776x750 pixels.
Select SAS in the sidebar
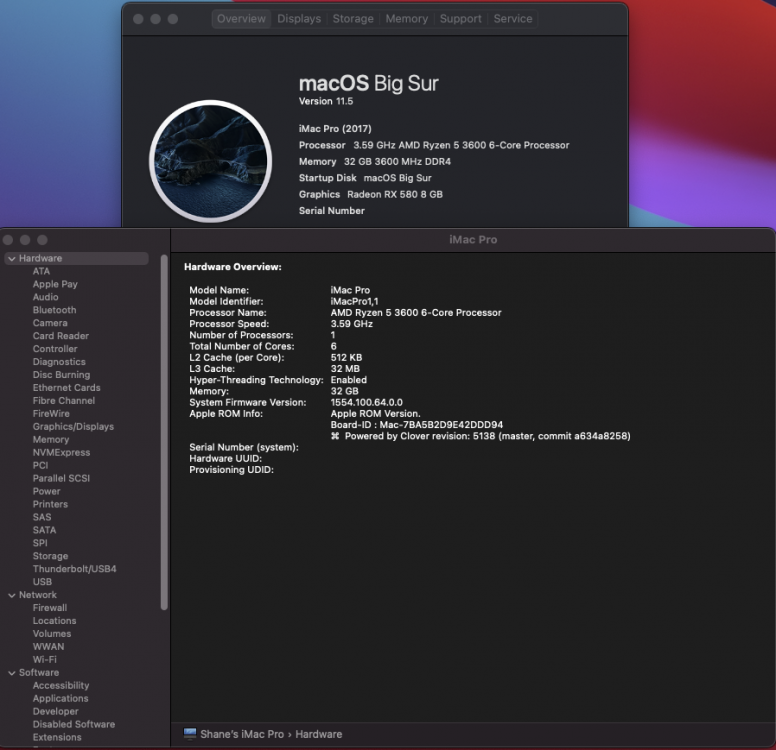(42, 517)
